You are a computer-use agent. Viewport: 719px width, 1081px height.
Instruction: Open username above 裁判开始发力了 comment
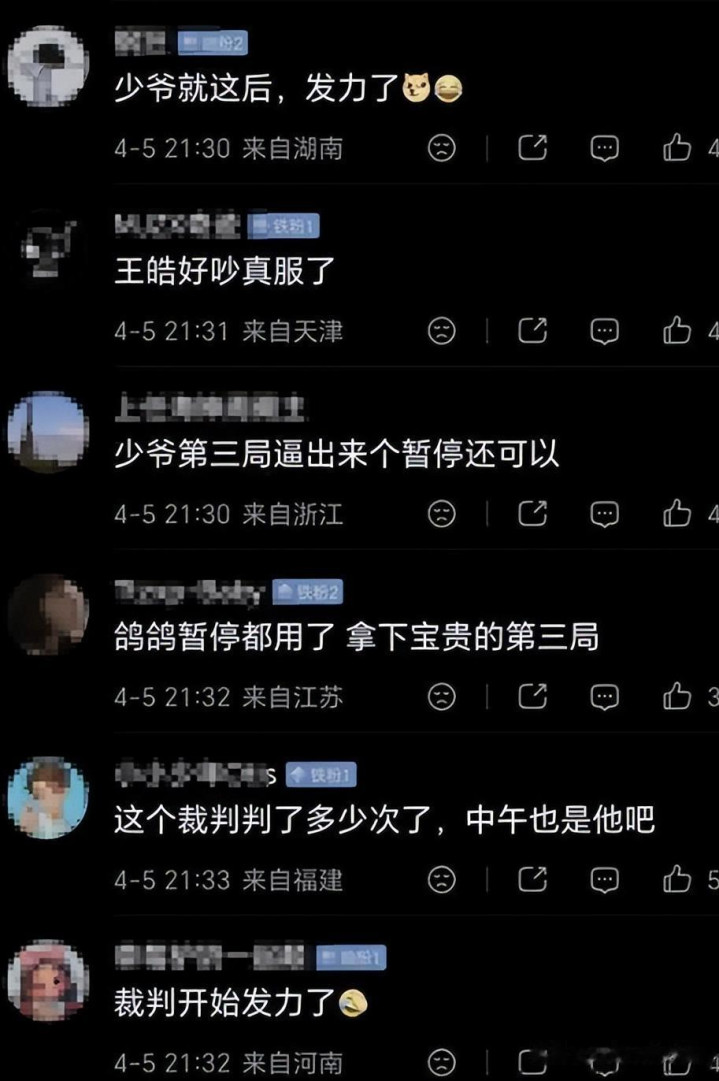point(209,957)
